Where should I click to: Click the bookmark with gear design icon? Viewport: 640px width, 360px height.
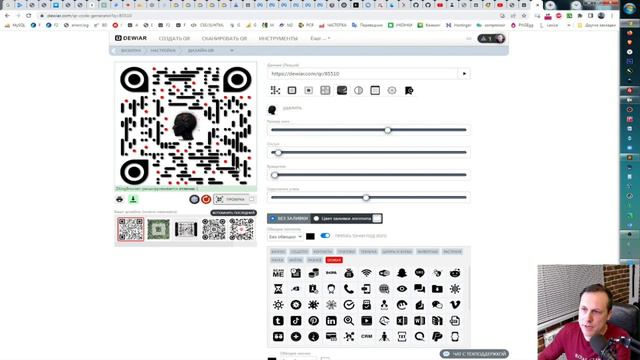tap(409, 91)
